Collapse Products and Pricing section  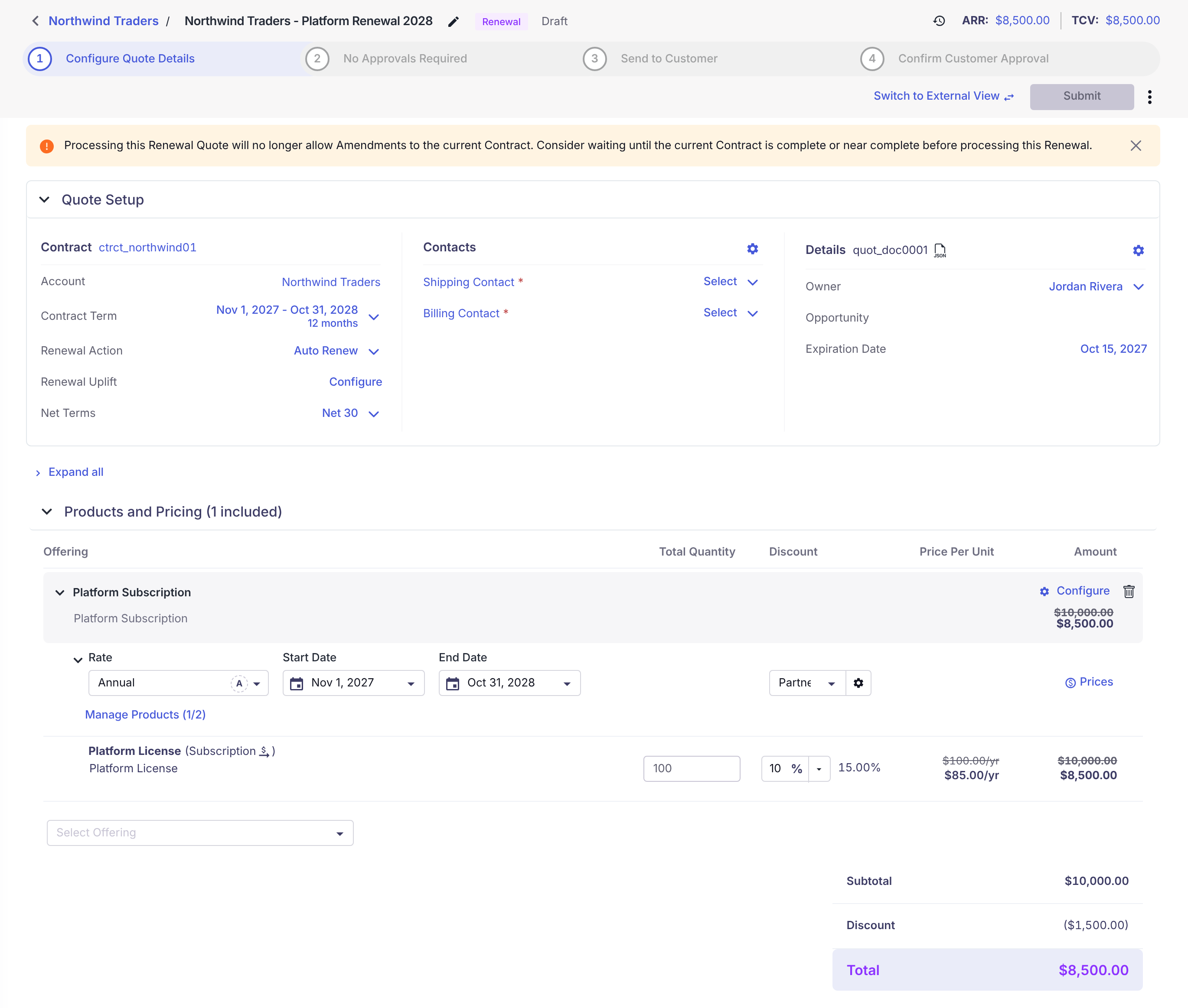47,511
